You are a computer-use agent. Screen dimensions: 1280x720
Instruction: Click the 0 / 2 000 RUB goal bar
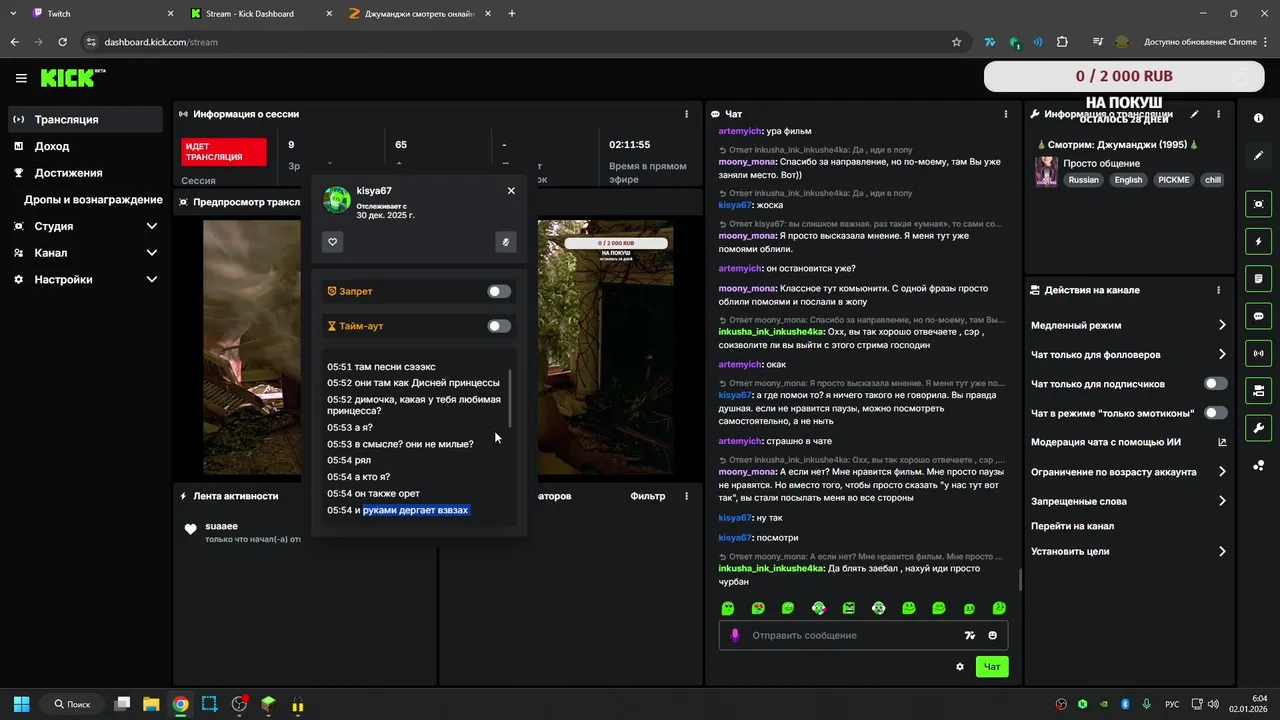pos(1124,76)
